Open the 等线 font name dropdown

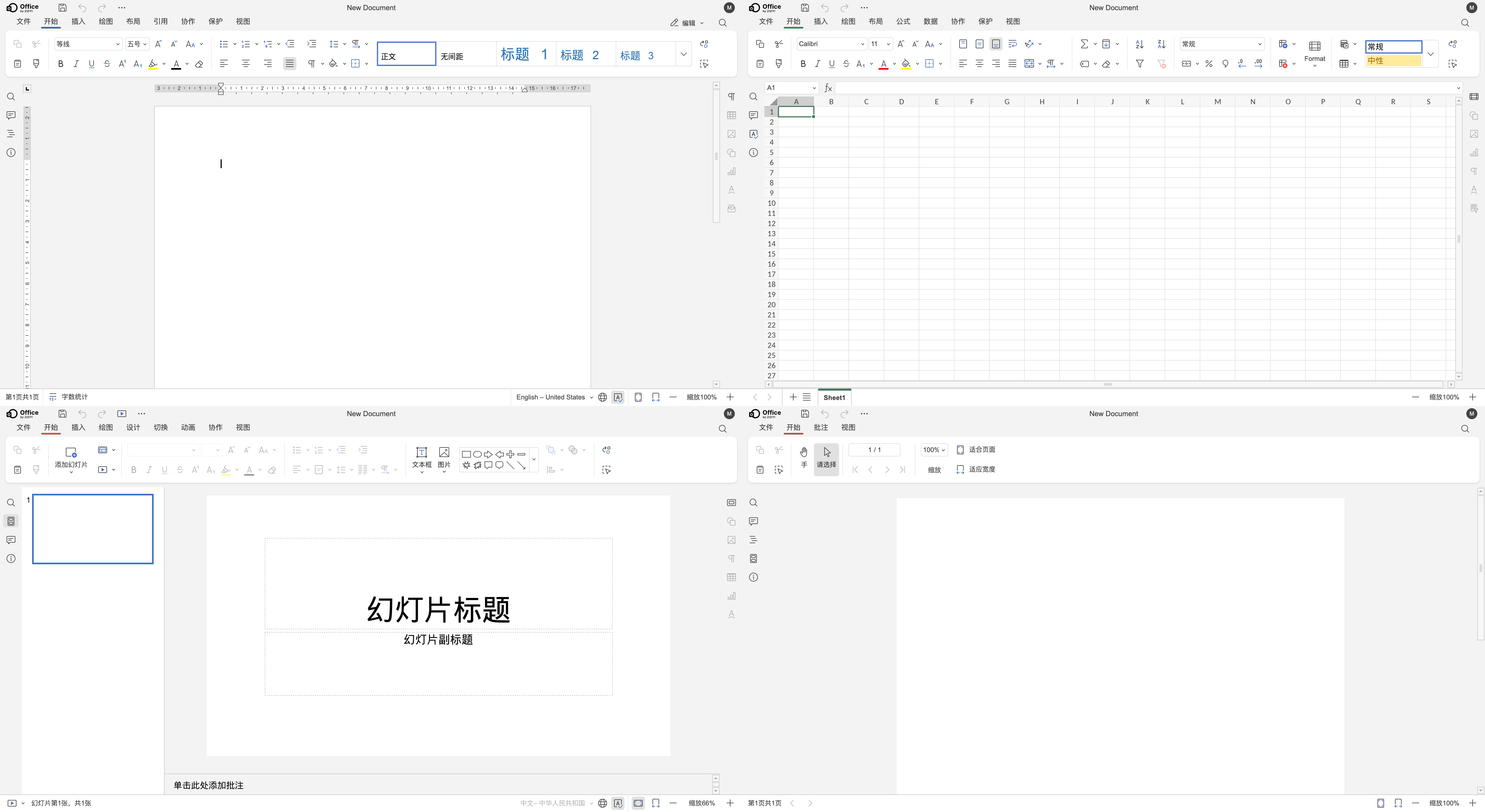[x=118, y=44]
